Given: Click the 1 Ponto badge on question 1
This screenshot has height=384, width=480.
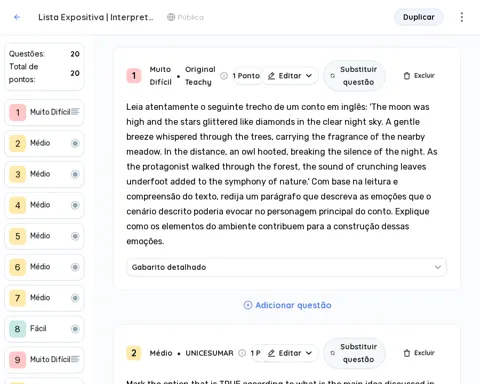Looking at the screenshot, I should [x=246, y=76].
